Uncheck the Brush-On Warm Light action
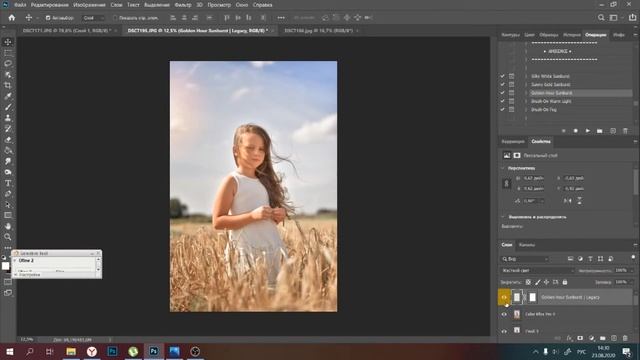 click(502, 101)
